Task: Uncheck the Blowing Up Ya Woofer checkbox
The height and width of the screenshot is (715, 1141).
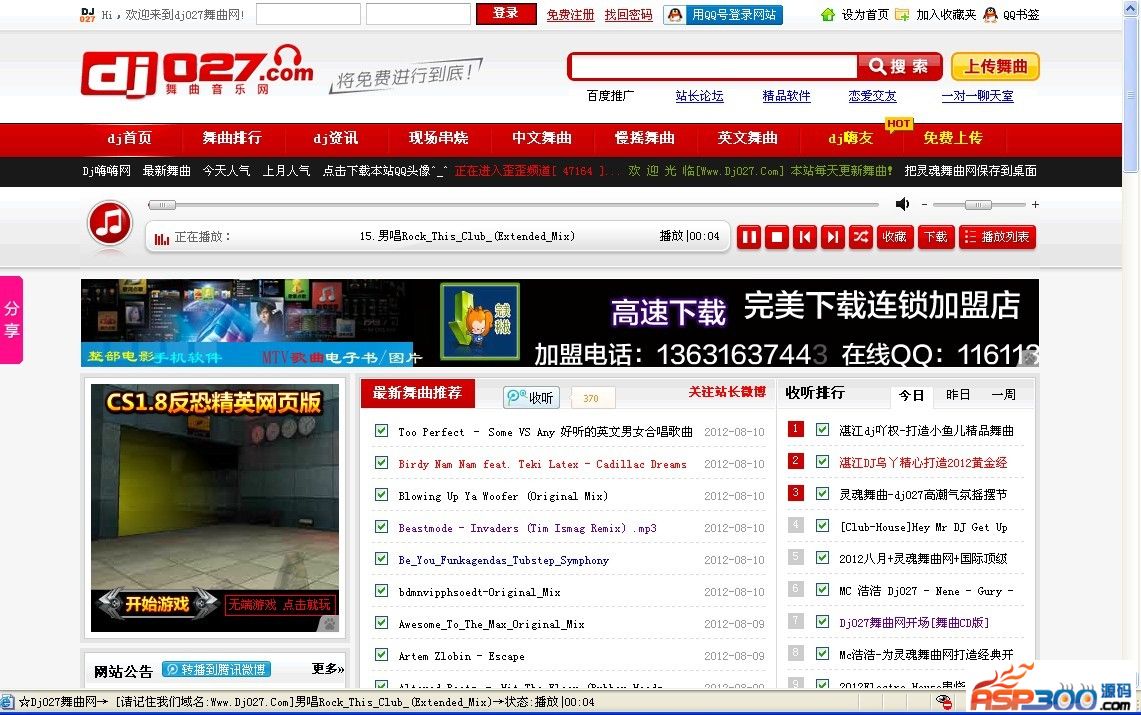Action: (381, 495)
